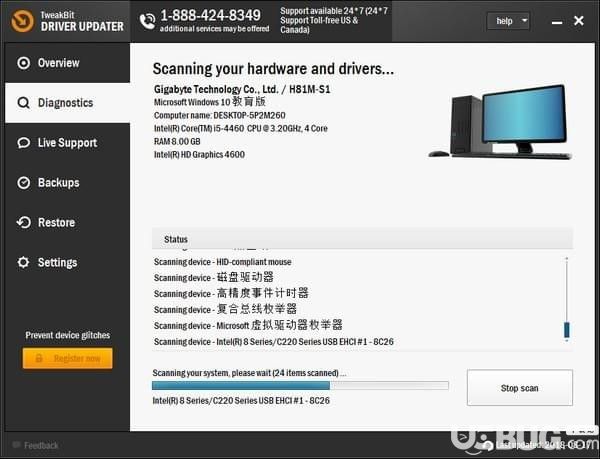Open the Feedback link
Viewport: 600px width, 459px height.
(x=41, y=445)
